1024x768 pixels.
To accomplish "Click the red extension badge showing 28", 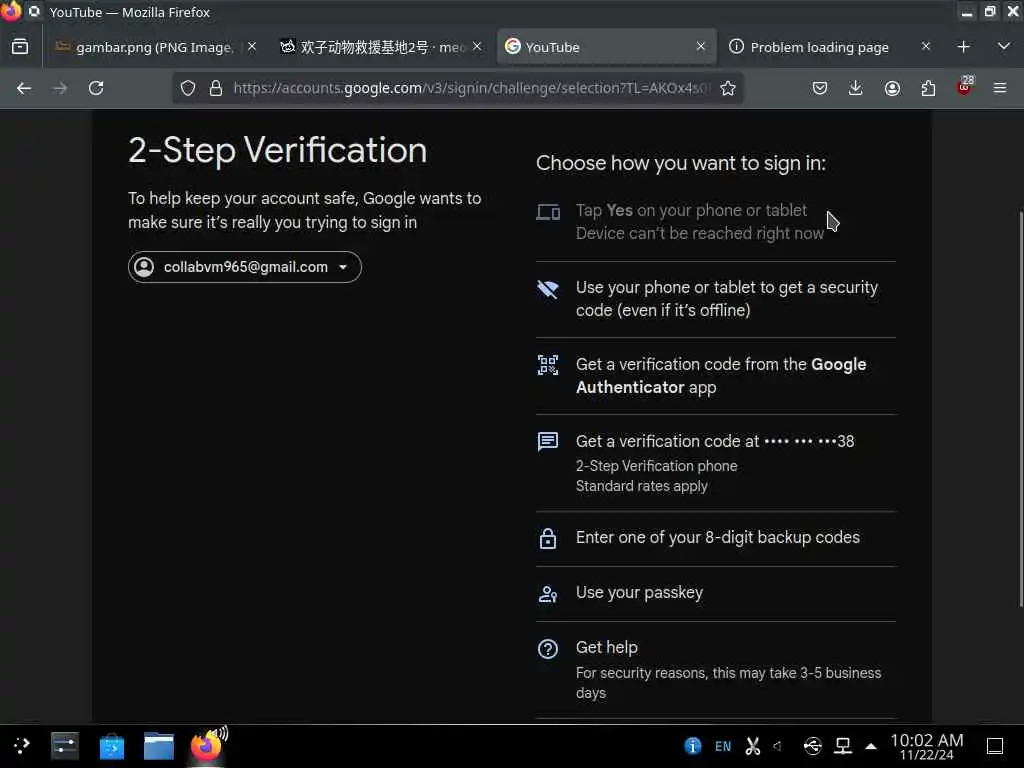I will [965, 86].
